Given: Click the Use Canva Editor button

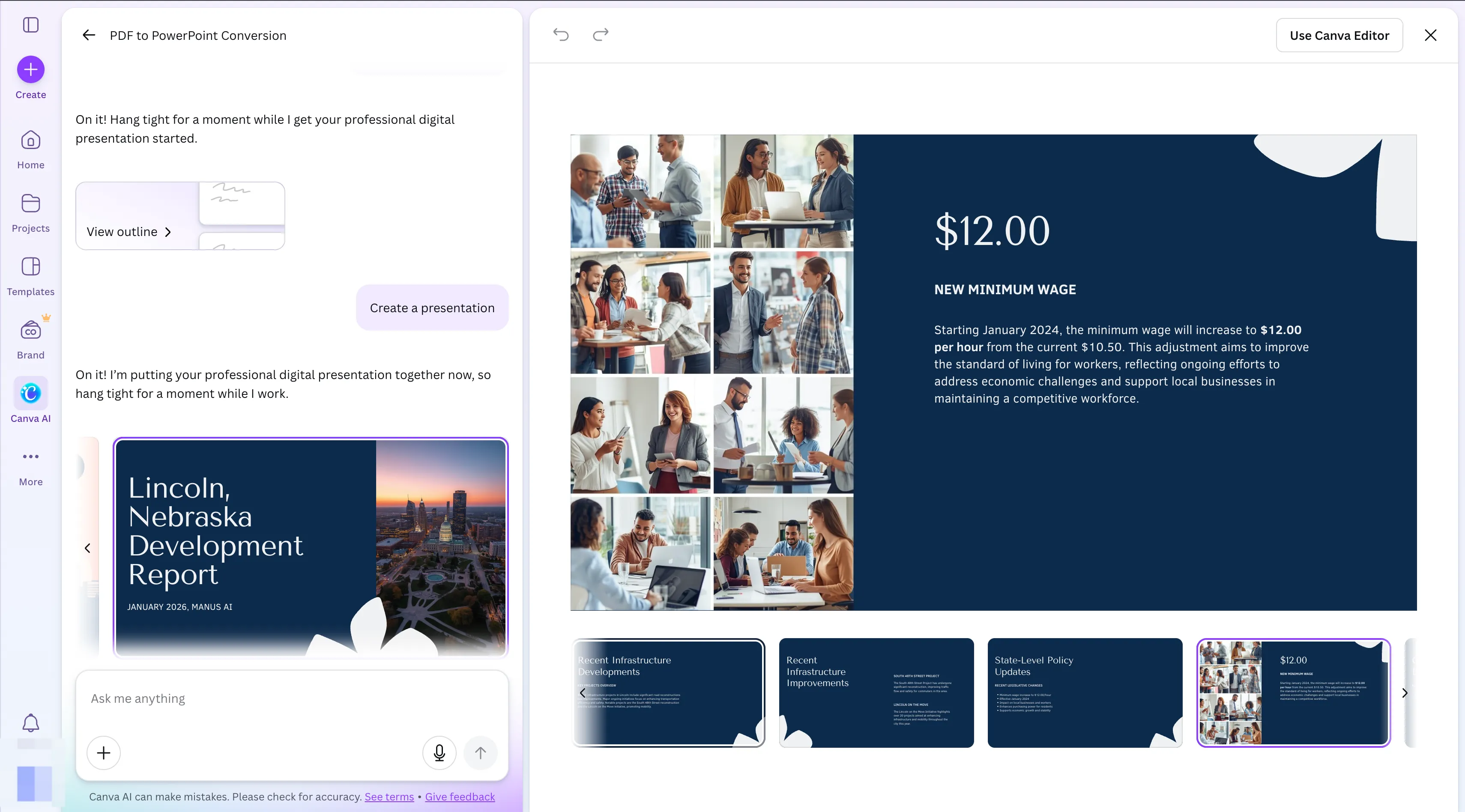Looking at the screenshot, I should tap(1339, 35).
